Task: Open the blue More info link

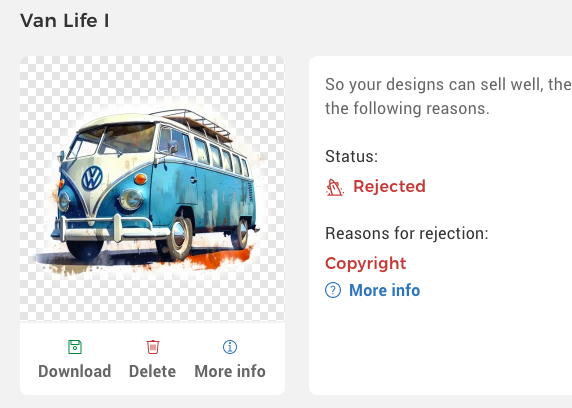Action: [384, 290]
